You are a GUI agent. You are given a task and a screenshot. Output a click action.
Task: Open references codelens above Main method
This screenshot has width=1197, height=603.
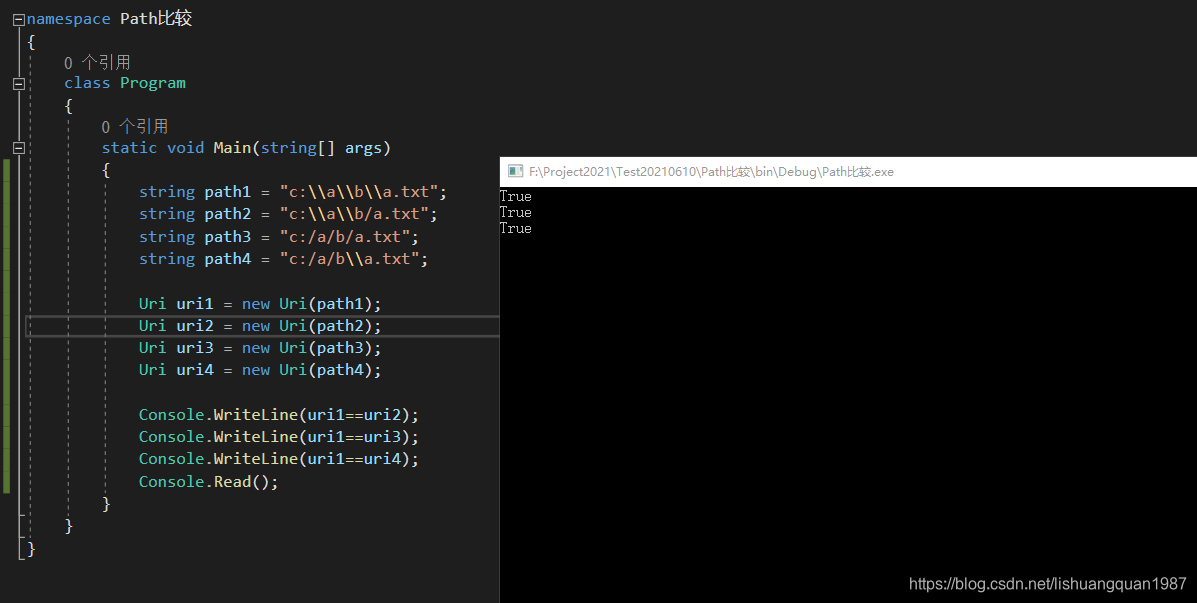(134, 126)
